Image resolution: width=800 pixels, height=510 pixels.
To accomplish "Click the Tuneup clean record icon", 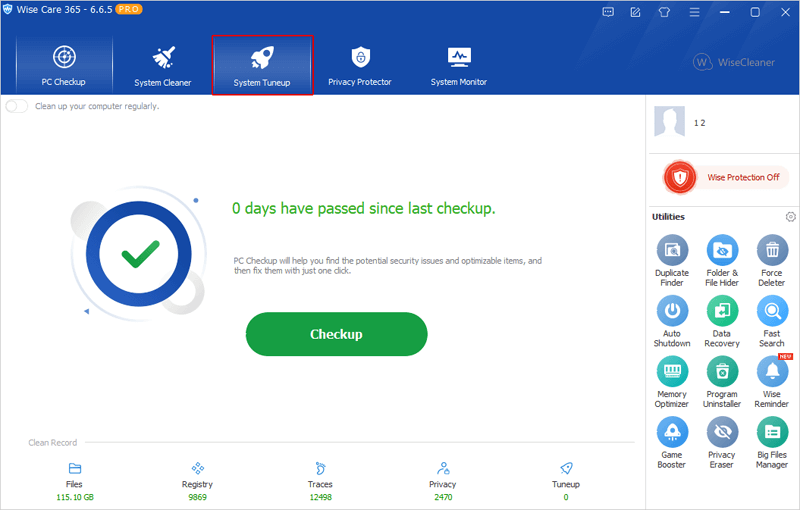I will (566, 468).
